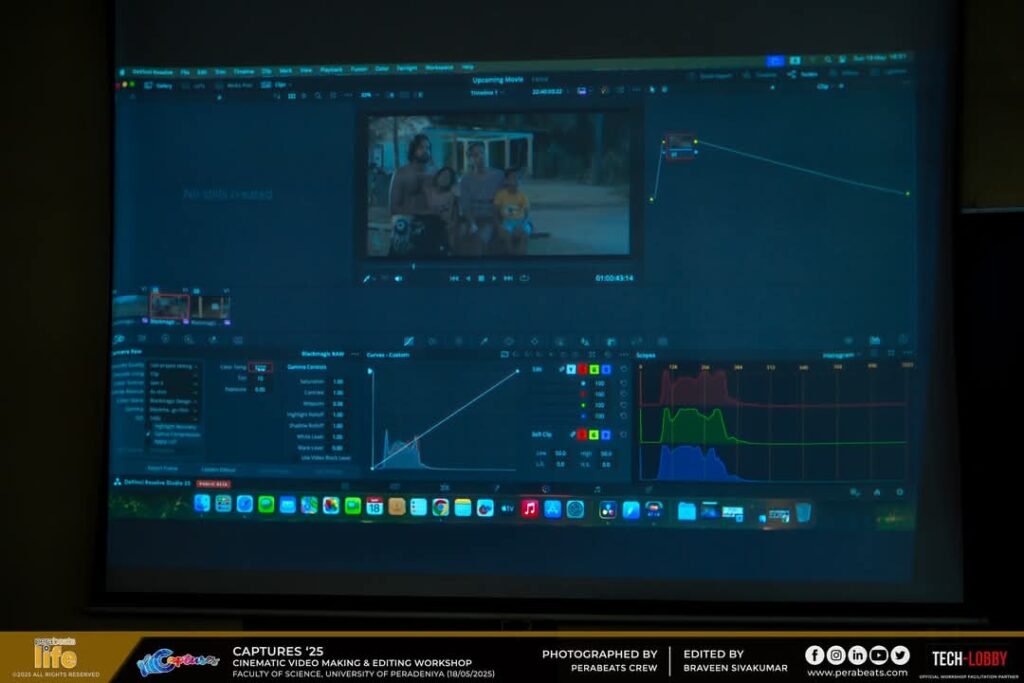Click the Soft Clip Low value field
Image resolution: width=1024 pixels, height=683 pixels.
tap(560, 453)
